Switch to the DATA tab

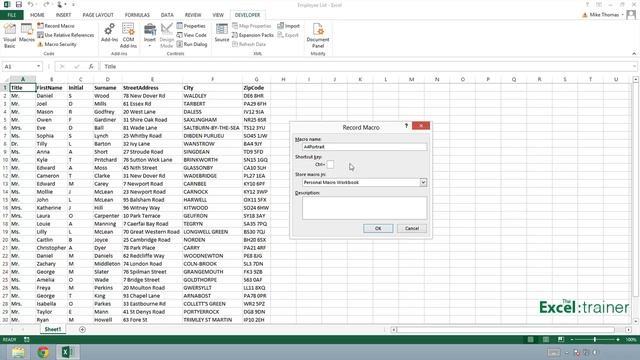(x=167, y=15)
